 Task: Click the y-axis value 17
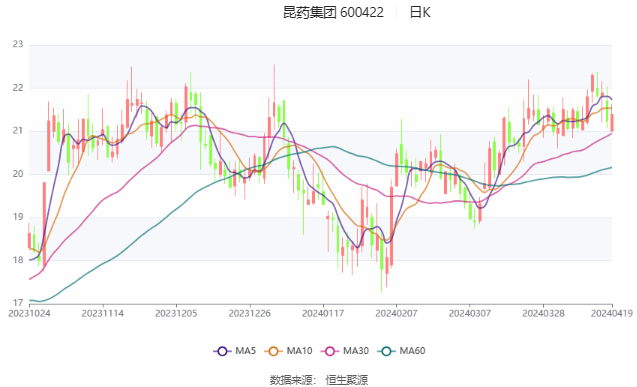(x=18, y=303)
